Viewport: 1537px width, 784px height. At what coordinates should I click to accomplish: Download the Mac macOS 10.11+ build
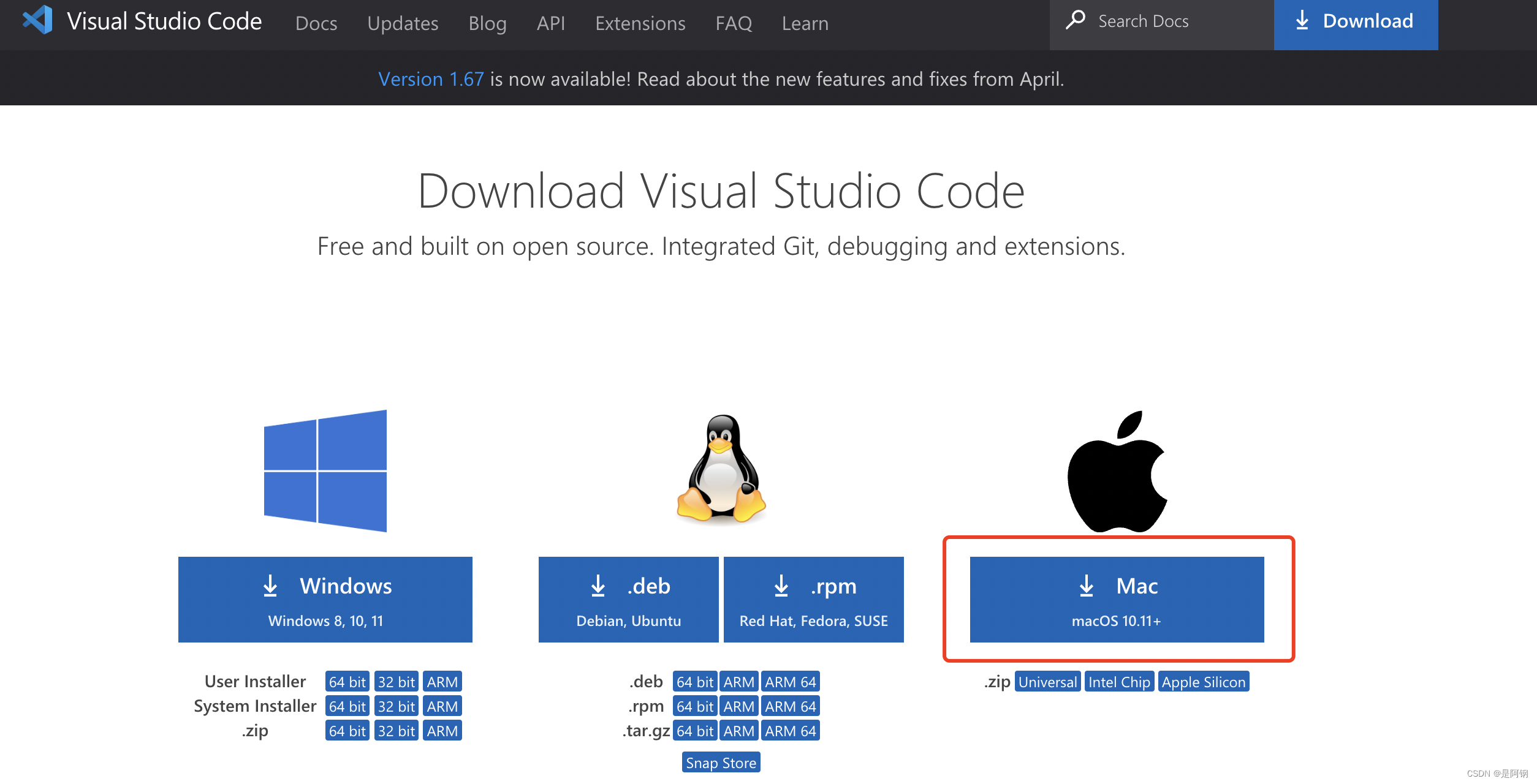click(x=1117, y=600)
